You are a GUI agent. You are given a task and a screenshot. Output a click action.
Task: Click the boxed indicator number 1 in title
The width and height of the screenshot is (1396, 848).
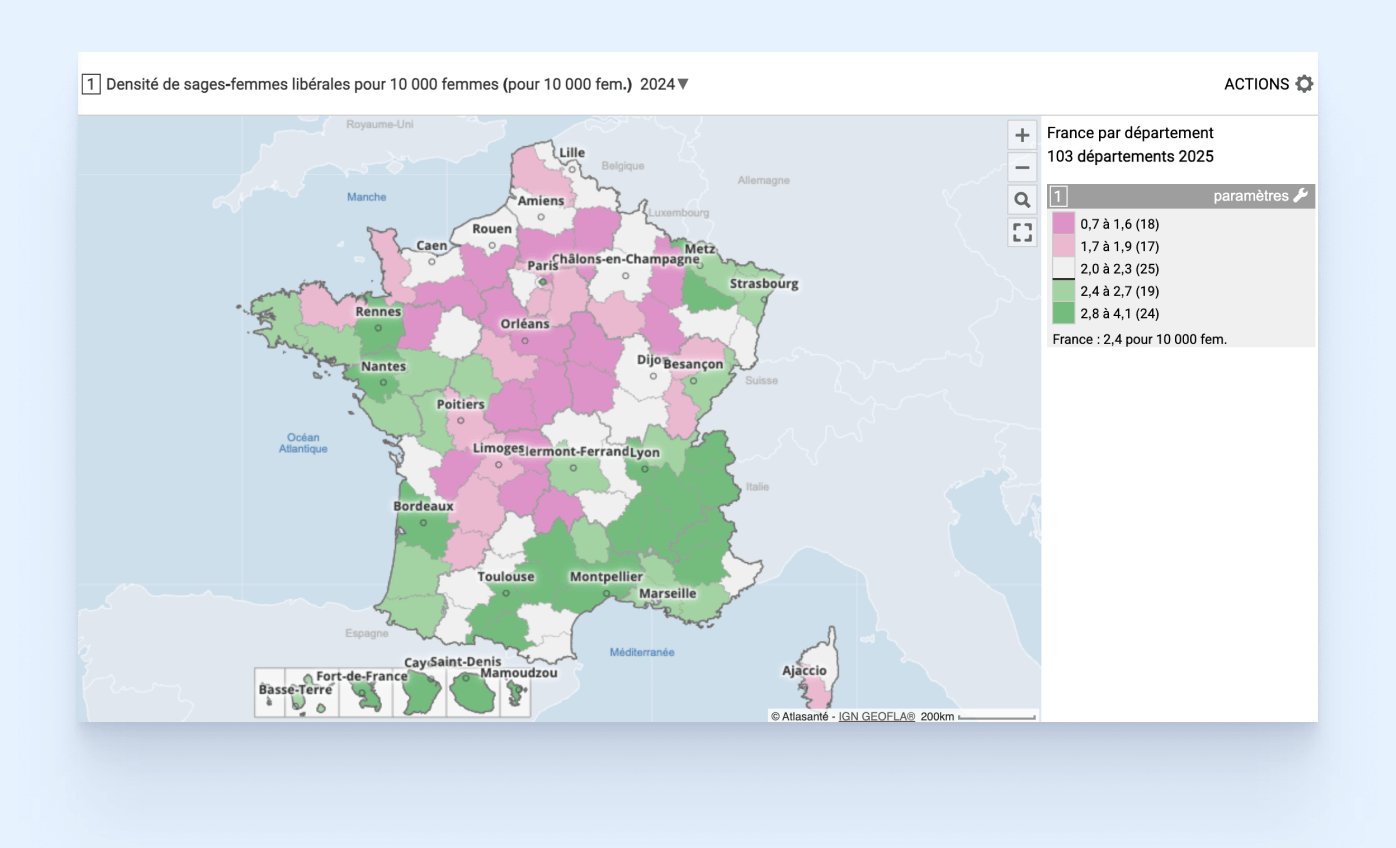(x=90, y=84)
